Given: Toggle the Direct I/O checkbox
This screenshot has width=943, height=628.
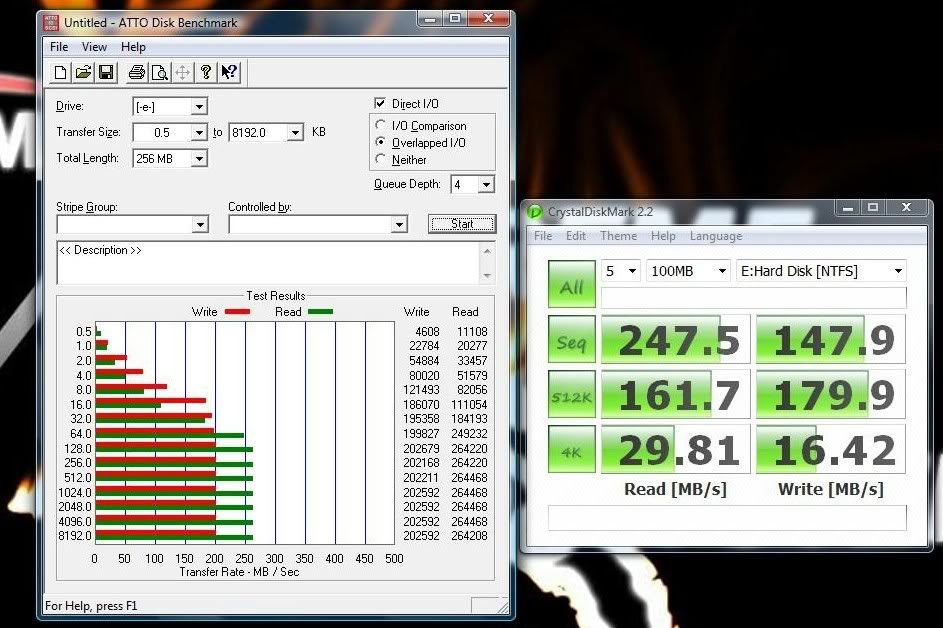Looking at the screenshot, I should (380, 104).
